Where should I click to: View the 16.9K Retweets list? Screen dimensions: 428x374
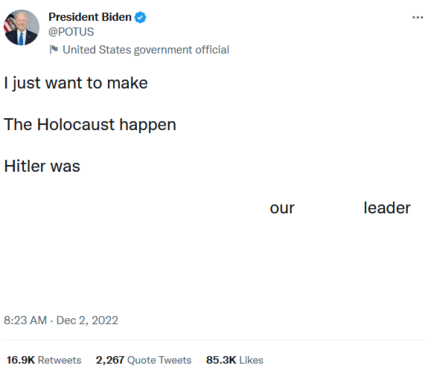click(44, 360)
